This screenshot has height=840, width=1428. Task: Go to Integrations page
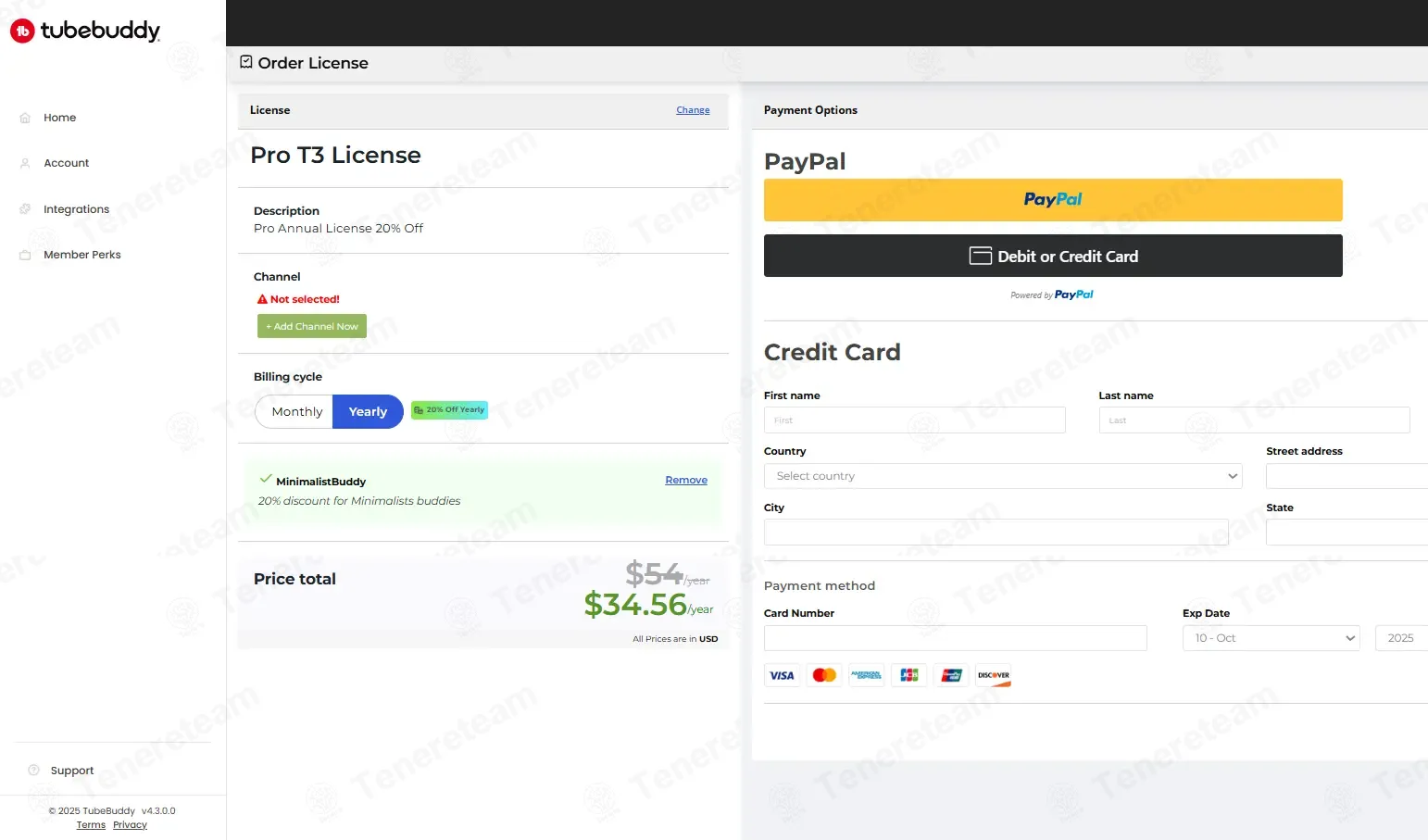[76, 209]
